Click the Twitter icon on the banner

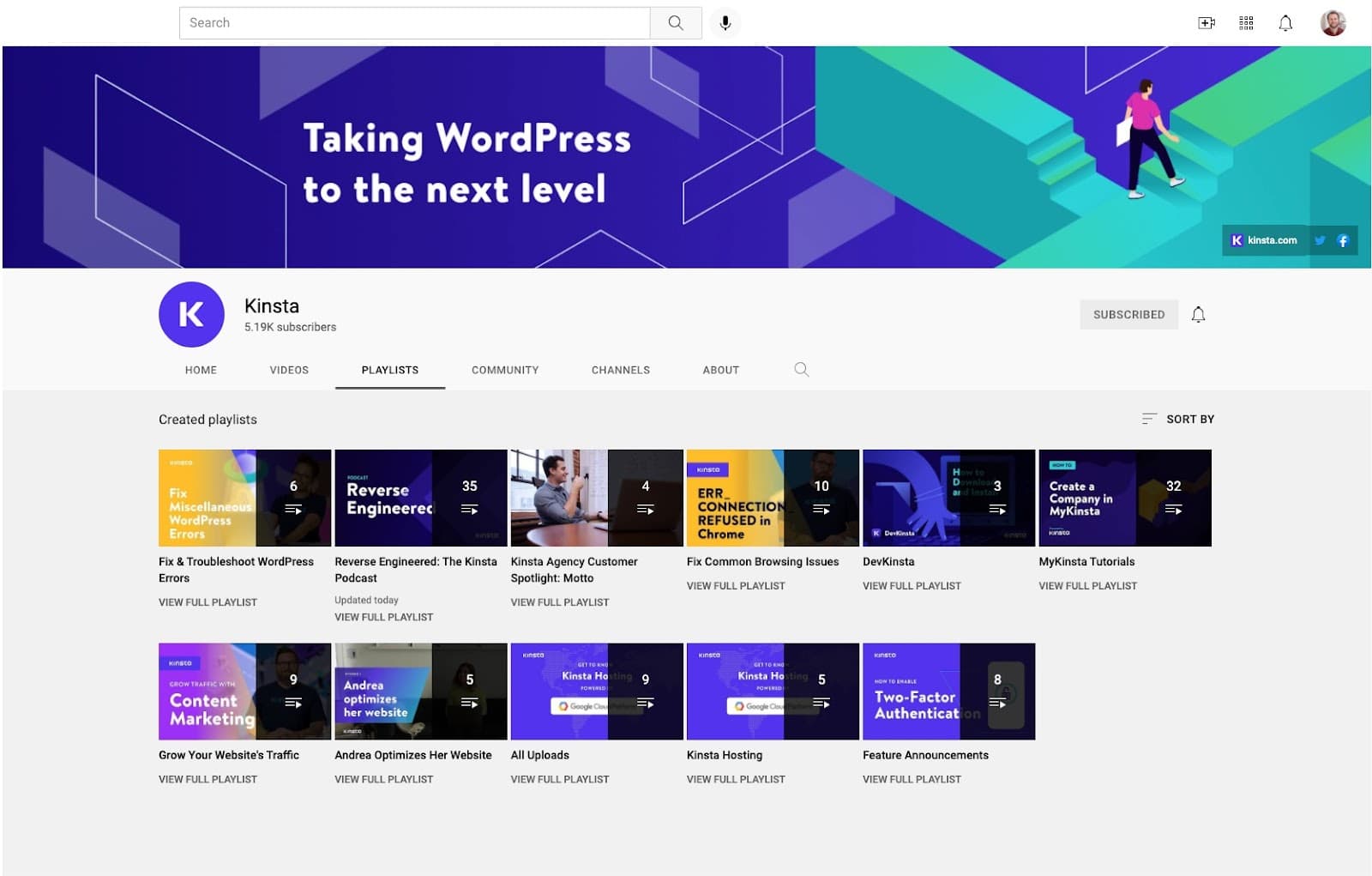(1320, 241)
